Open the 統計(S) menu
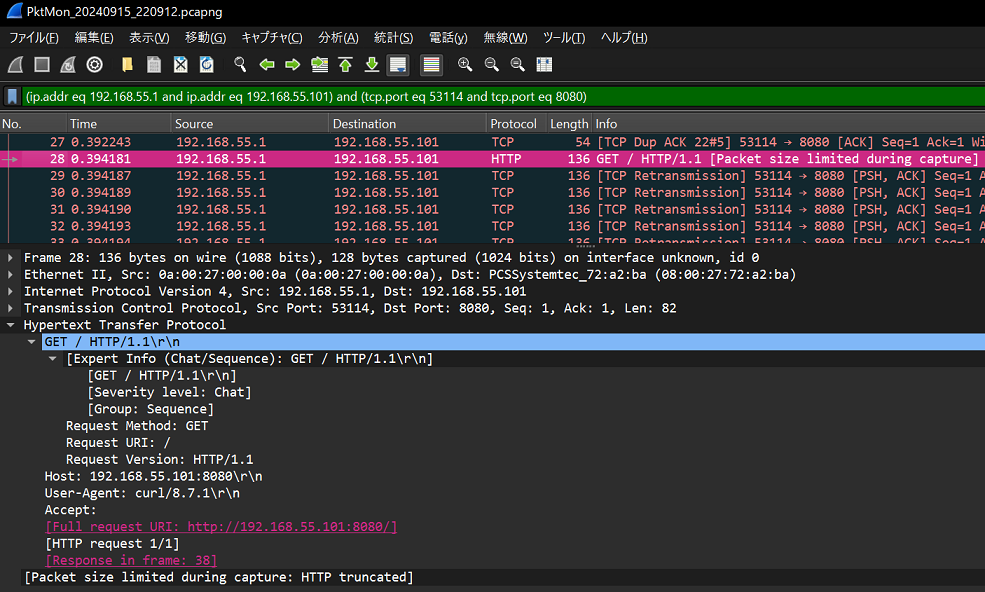 pyautogui.click(x=394, y=38)
